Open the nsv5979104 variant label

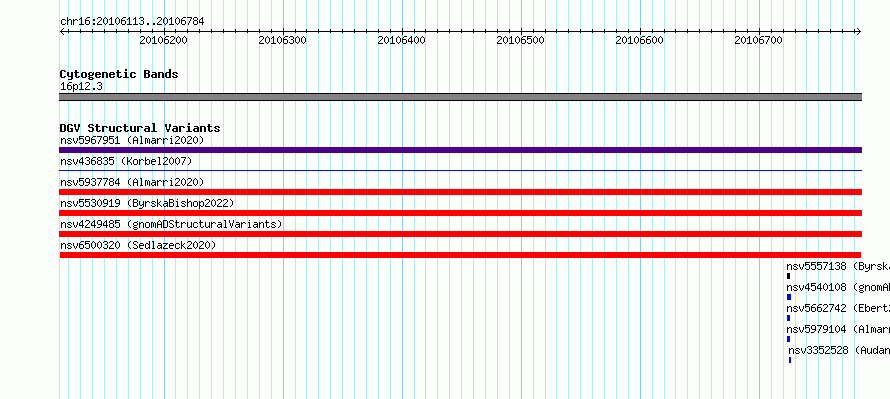pos(838,329)
